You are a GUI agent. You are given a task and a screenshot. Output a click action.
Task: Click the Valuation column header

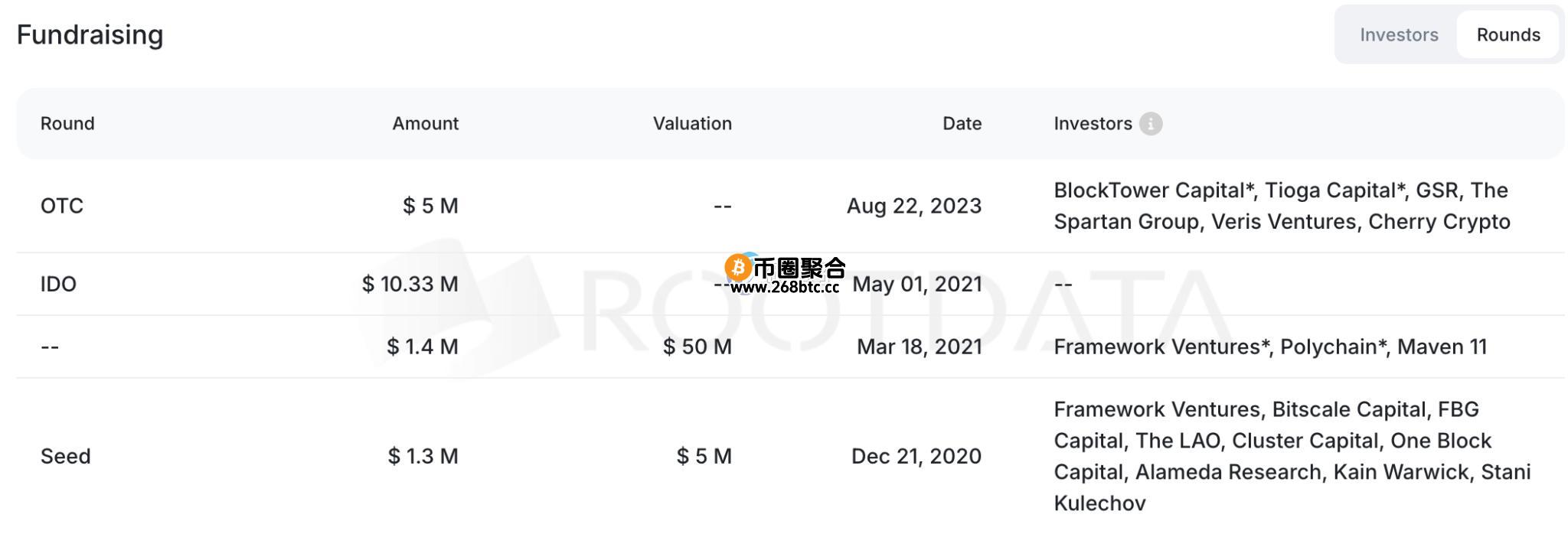(x=692, y=123)
